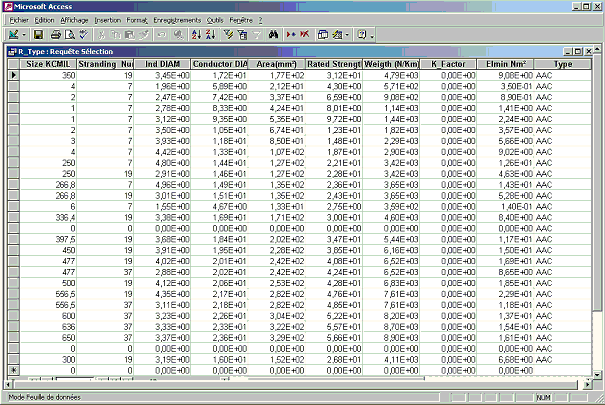Select the Type column header

(x=563, y=64)
